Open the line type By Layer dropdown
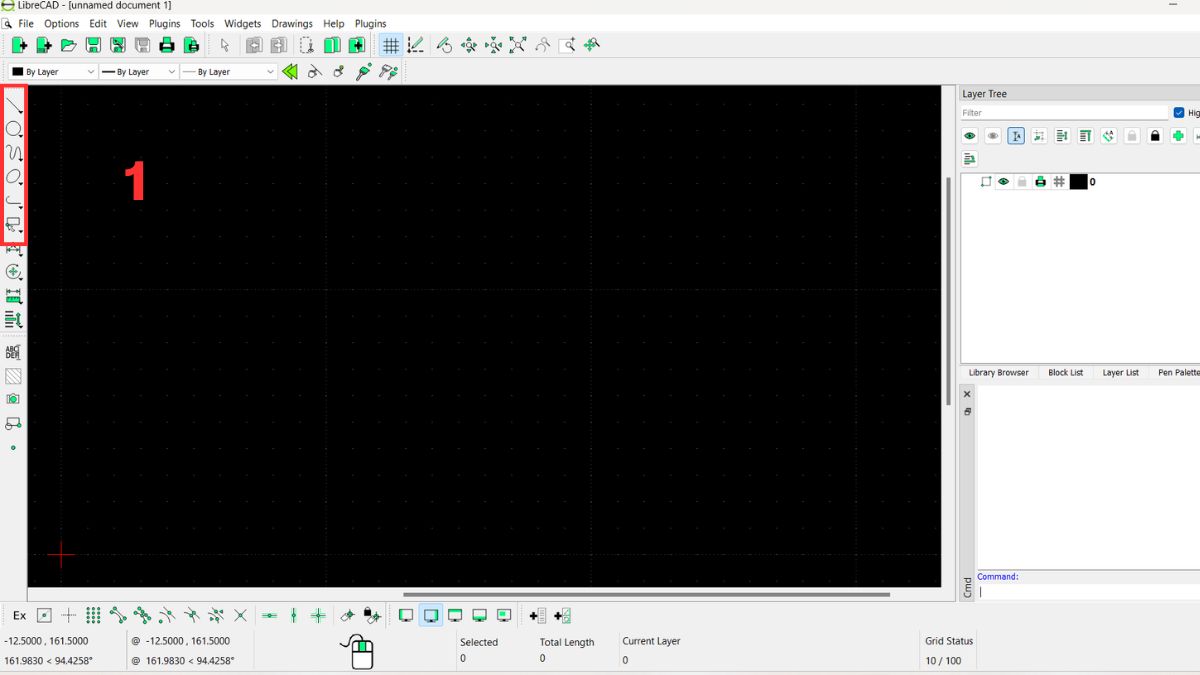Image resolution: width=1200 pixels, height=675 pixels. click(228, 72)
